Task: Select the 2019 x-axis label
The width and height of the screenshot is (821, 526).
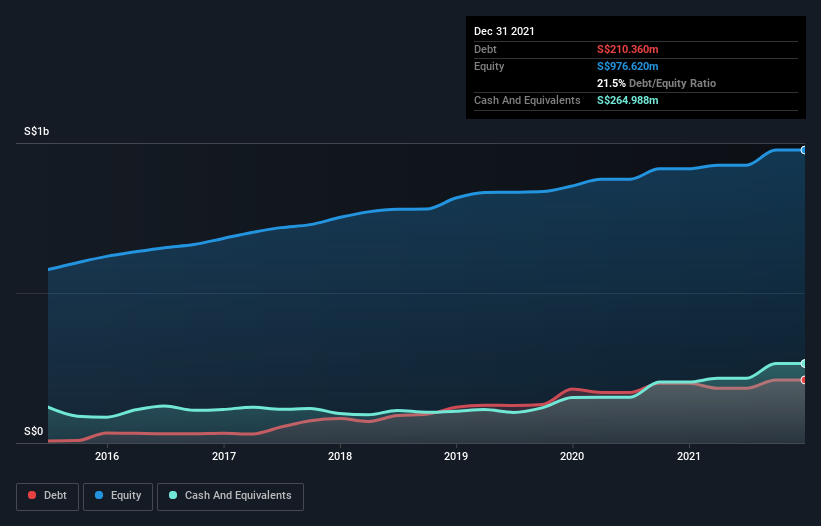Action: 456,456
